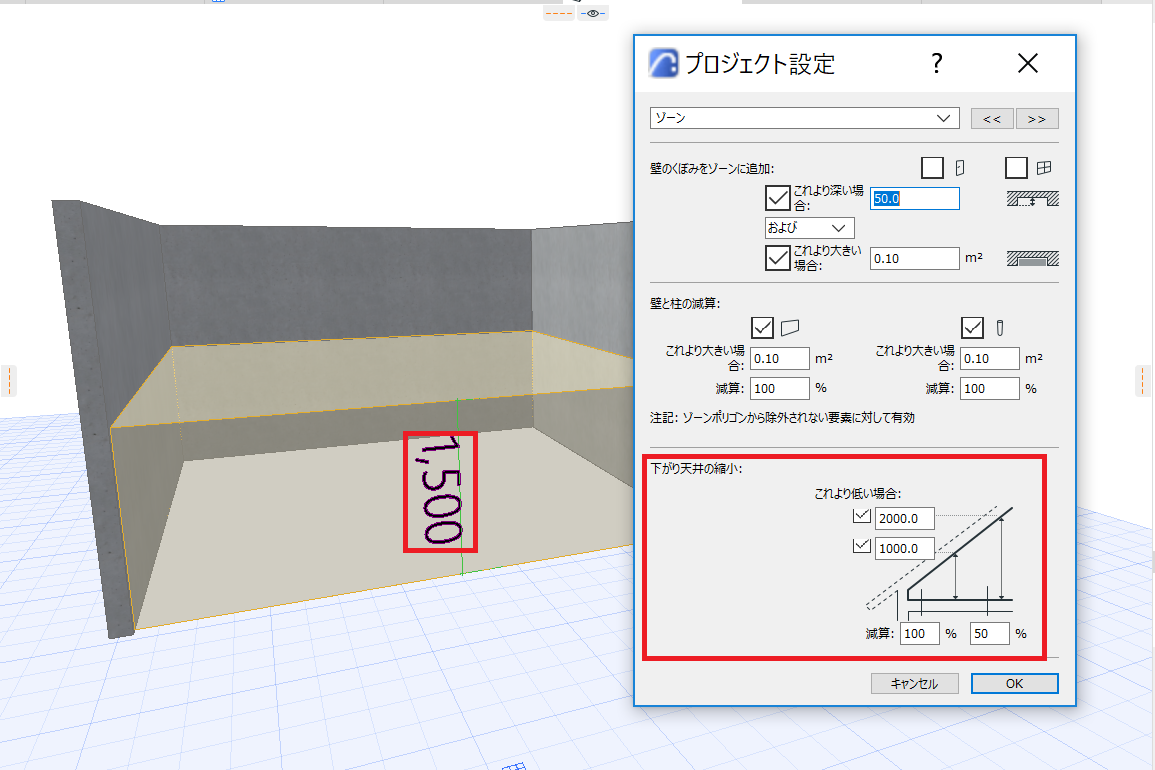Toggle the window recess checkbox
This screenshot has height=770, width=1155.
[x=1016, y=168]
